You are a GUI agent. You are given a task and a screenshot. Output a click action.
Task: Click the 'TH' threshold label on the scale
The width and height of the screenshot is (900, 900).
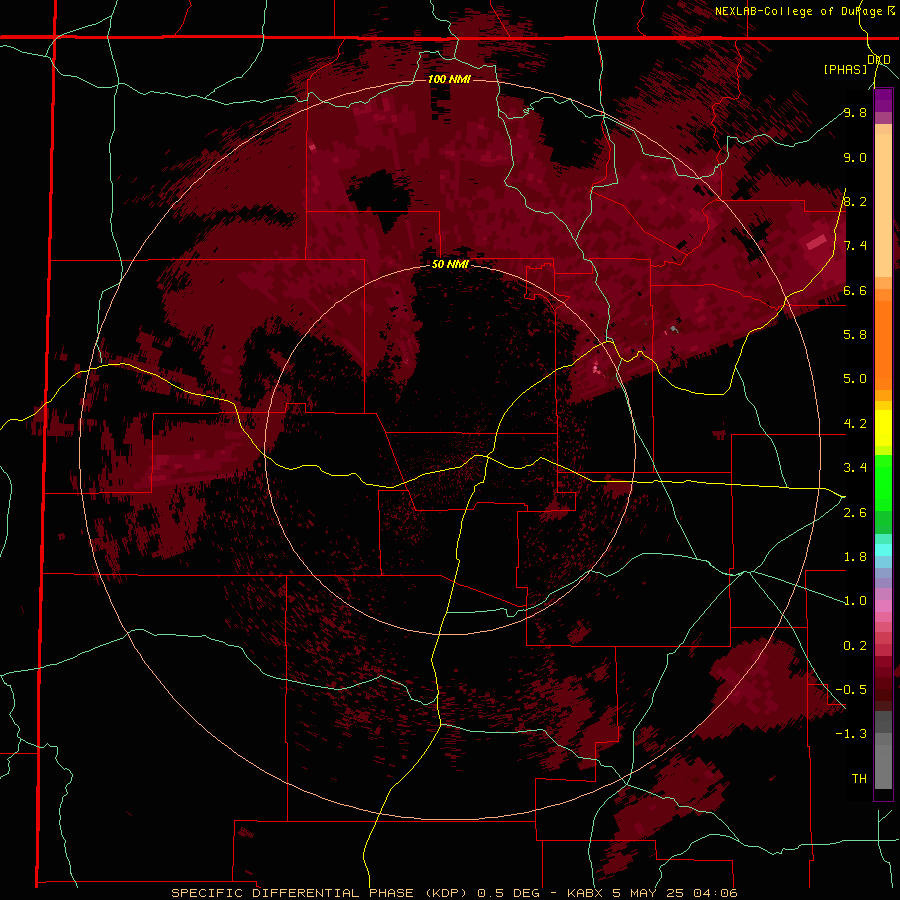[859, 779]
